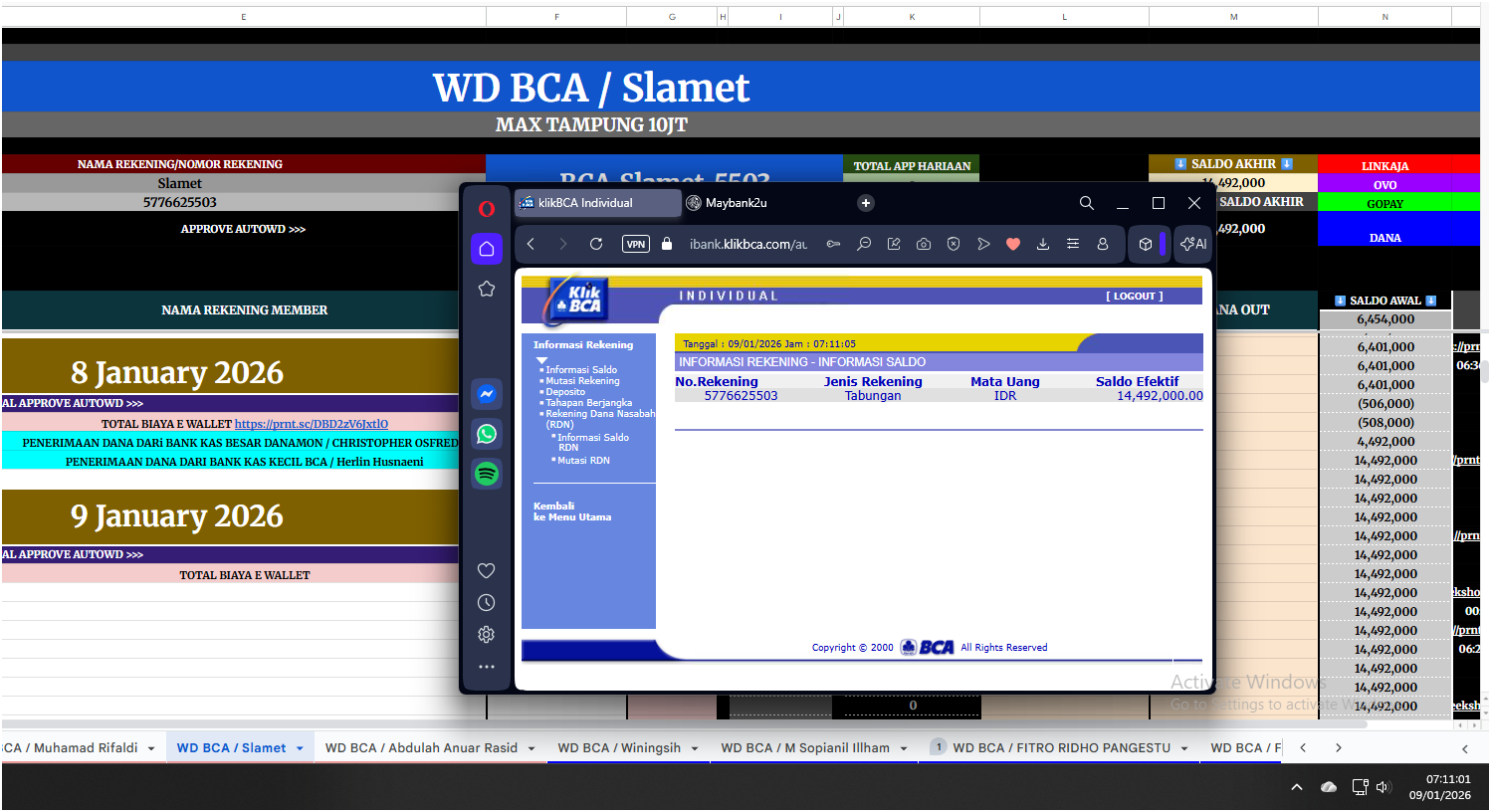Go back in the Opera browser
Image resolution: width=1491 pixels, height=812 pixels.
pos(532,244)
